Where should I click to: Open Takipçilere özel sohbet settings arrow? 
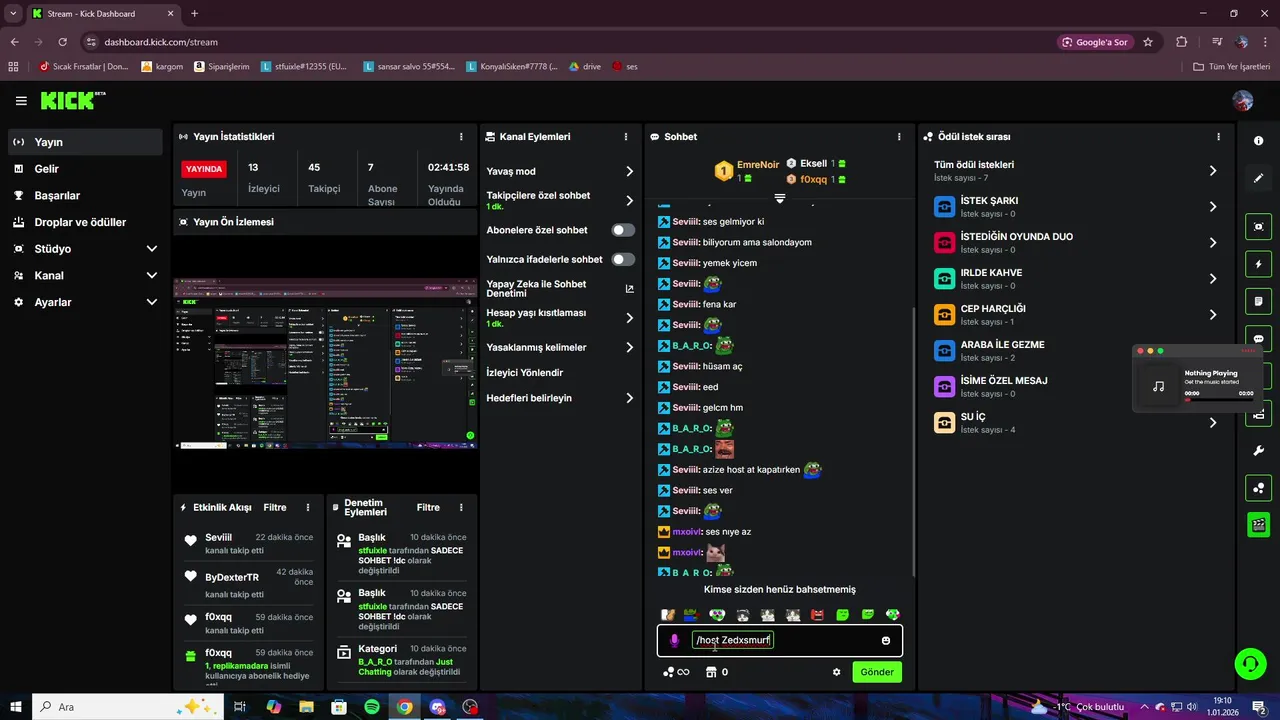point(629,200)
